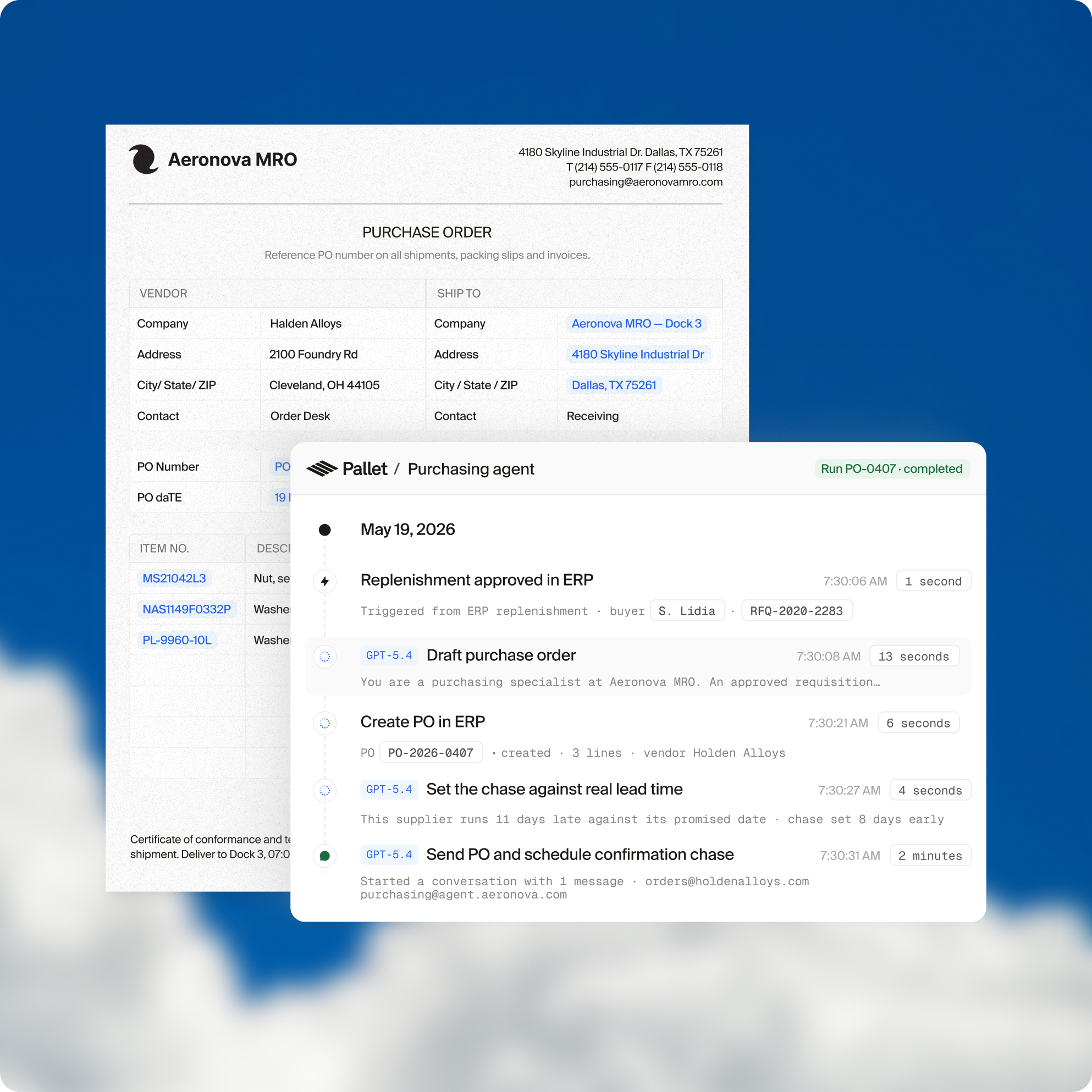Click the GPT-5.4 tag on Set the chase step
Screen dimensions: 1092x1092
389,789
